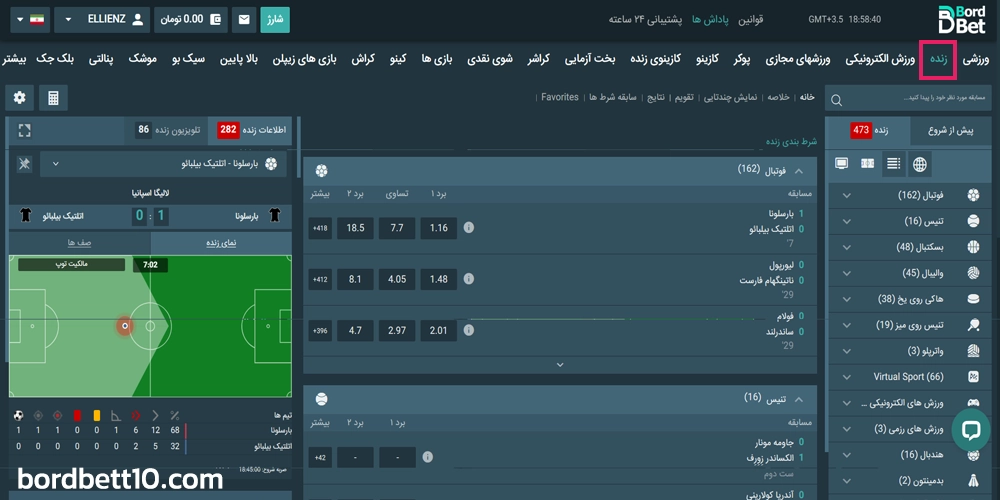Select the monitor TV view icon
This screenshot has height=500, width=1000.
842,164
